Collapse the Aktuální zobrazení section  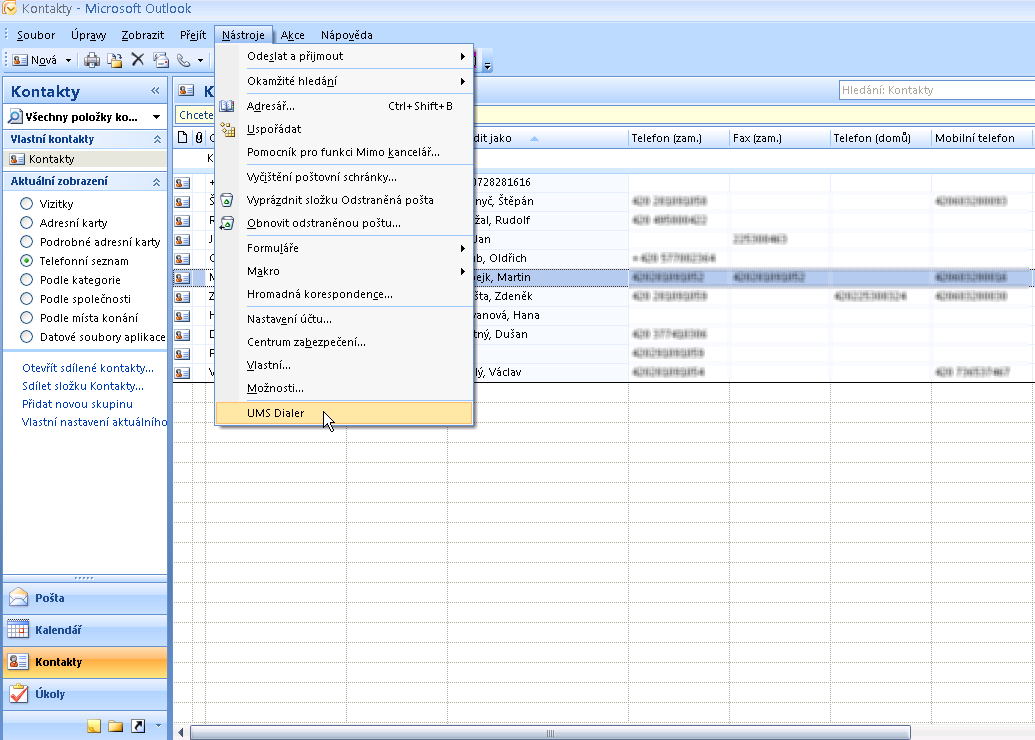click(x=157, y=182)
